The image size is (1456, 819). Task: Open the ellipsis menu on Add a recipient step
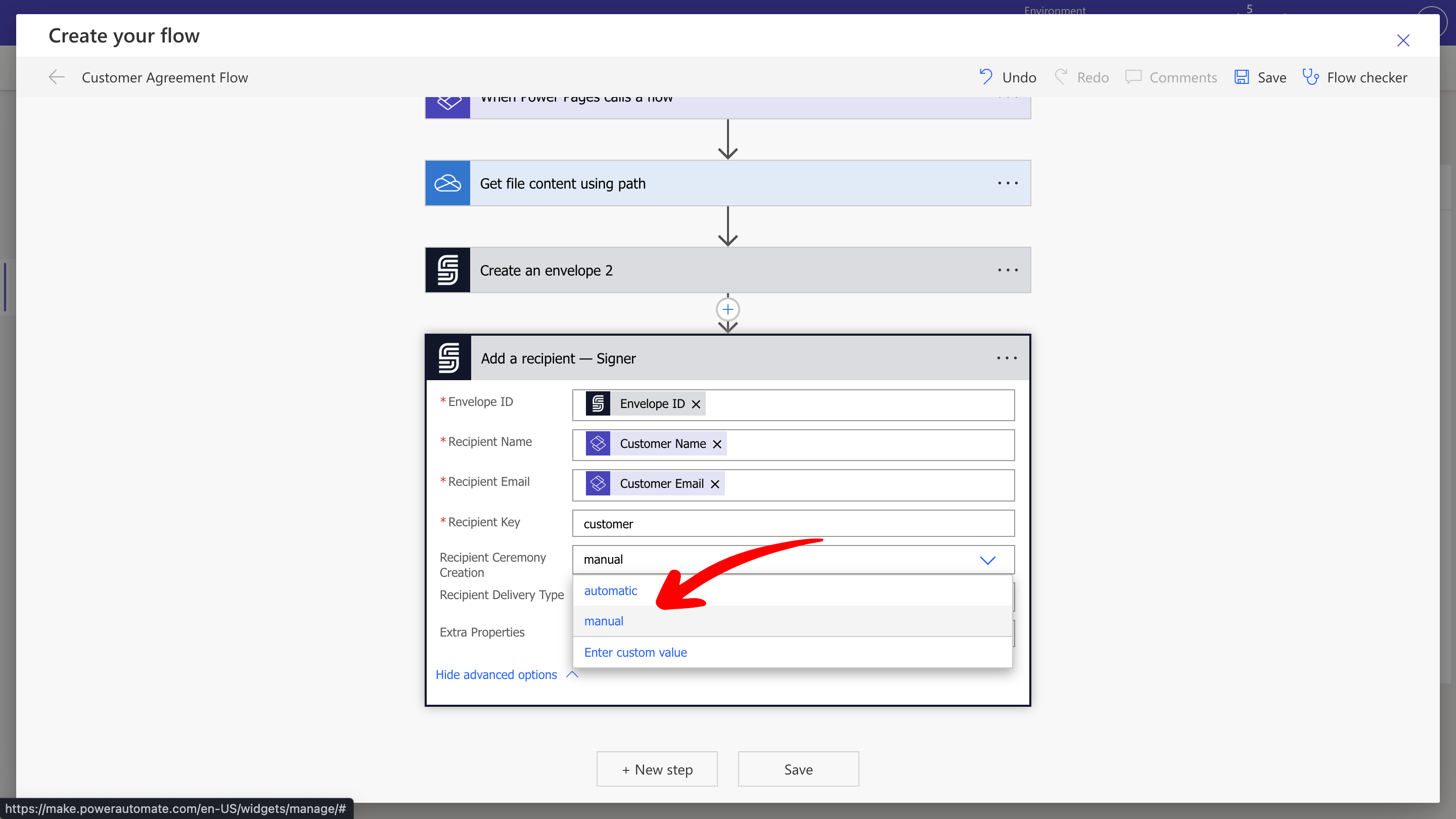point(1006,357)
